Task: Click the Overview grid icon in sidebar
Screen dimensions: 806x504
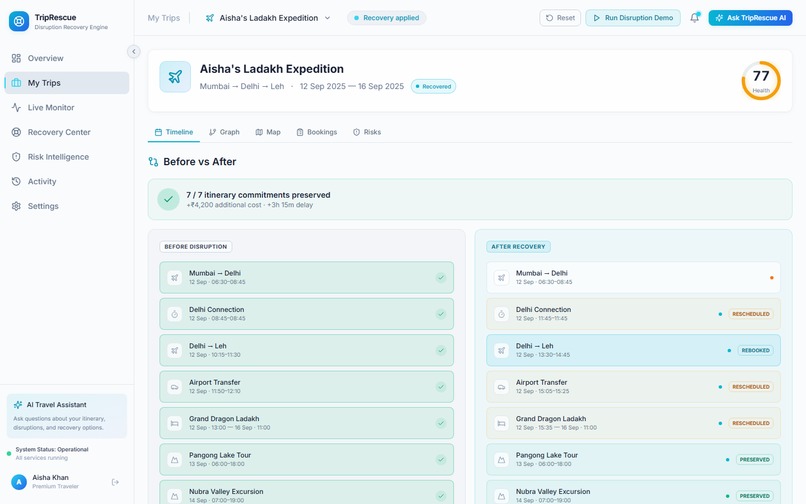Action: pos(16,58)
